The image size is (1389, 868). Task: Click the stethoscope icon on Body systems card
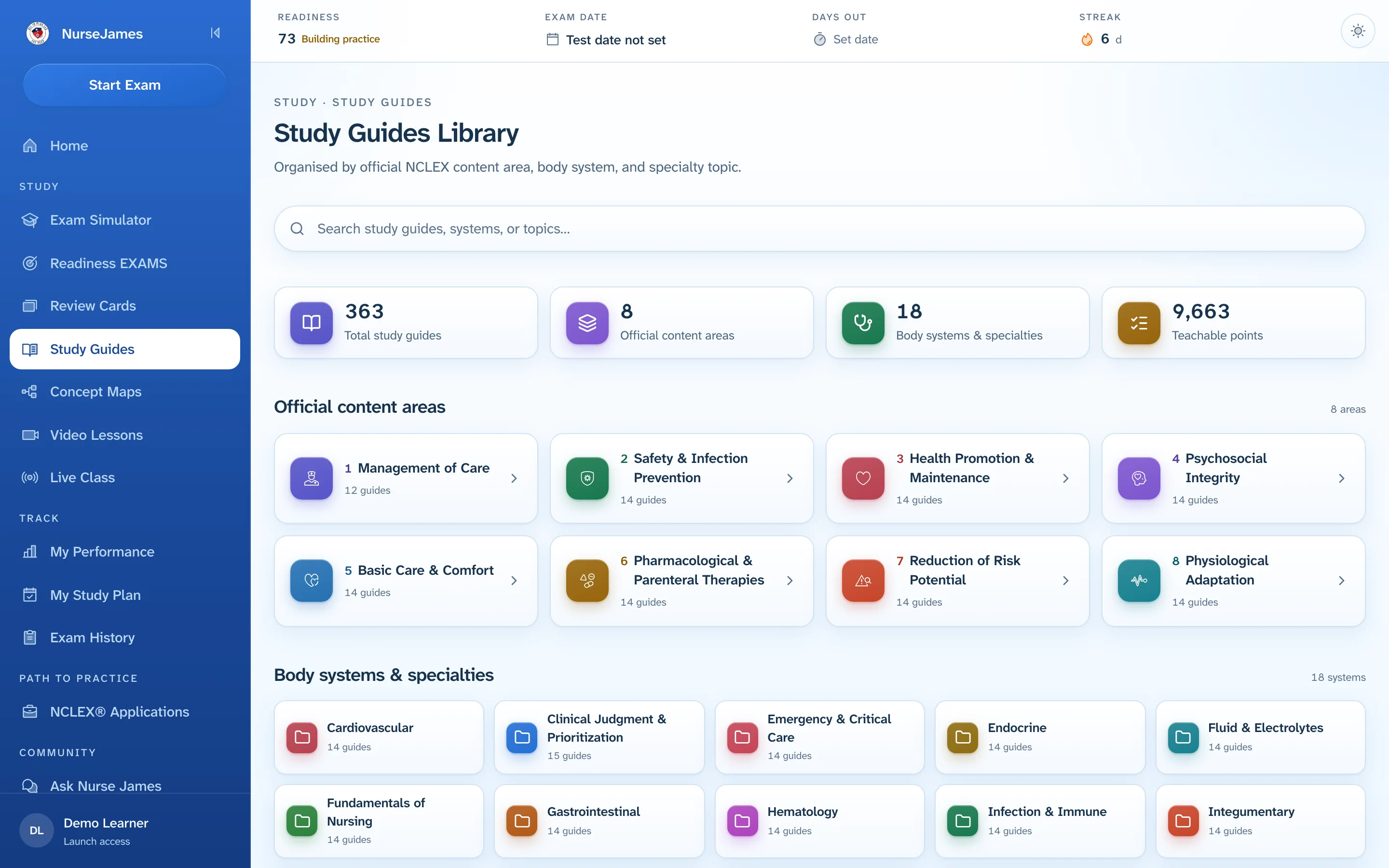pos(863,323)
